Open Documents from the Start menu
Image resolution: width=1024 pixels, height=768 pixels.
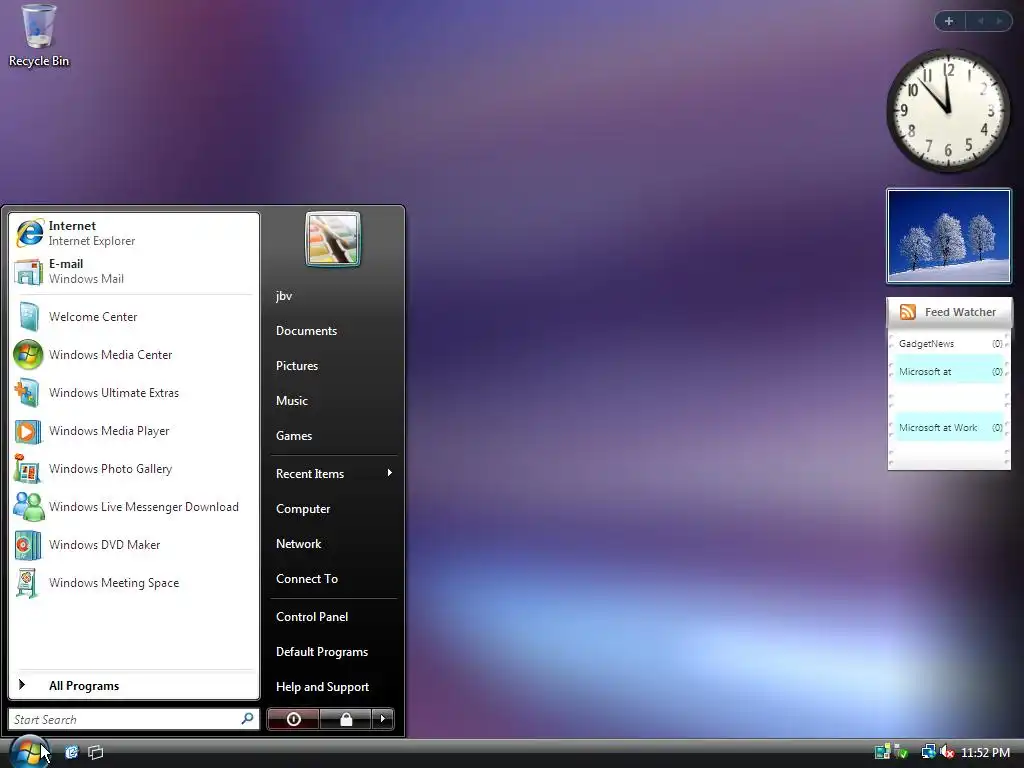[333, 331]
